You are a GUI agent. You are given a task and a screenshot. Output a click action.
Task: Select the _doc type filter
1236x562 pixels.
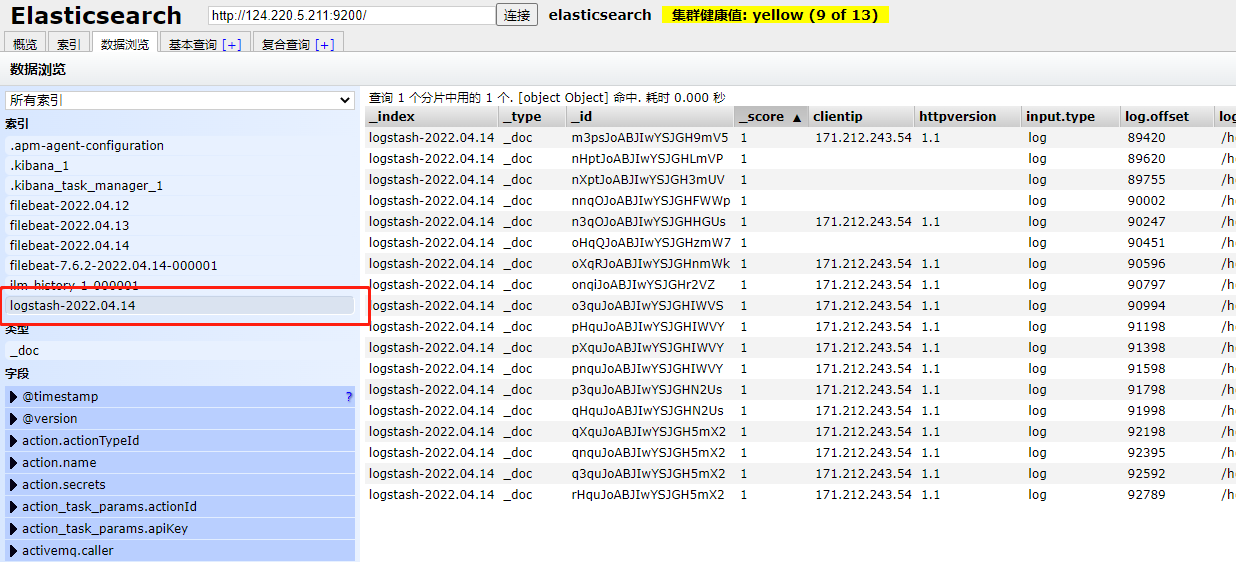(180, 350)
